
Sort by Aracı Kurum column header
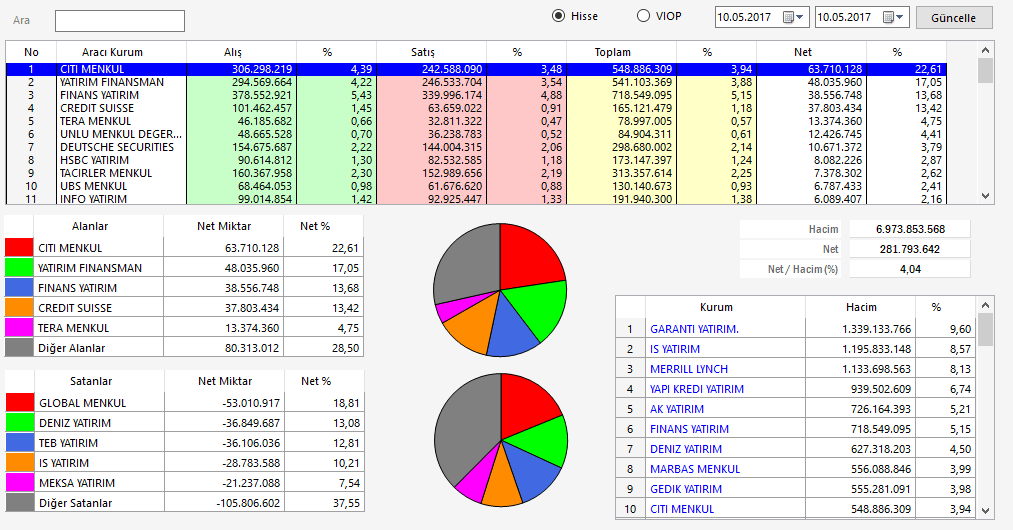[x=121, y=52]
